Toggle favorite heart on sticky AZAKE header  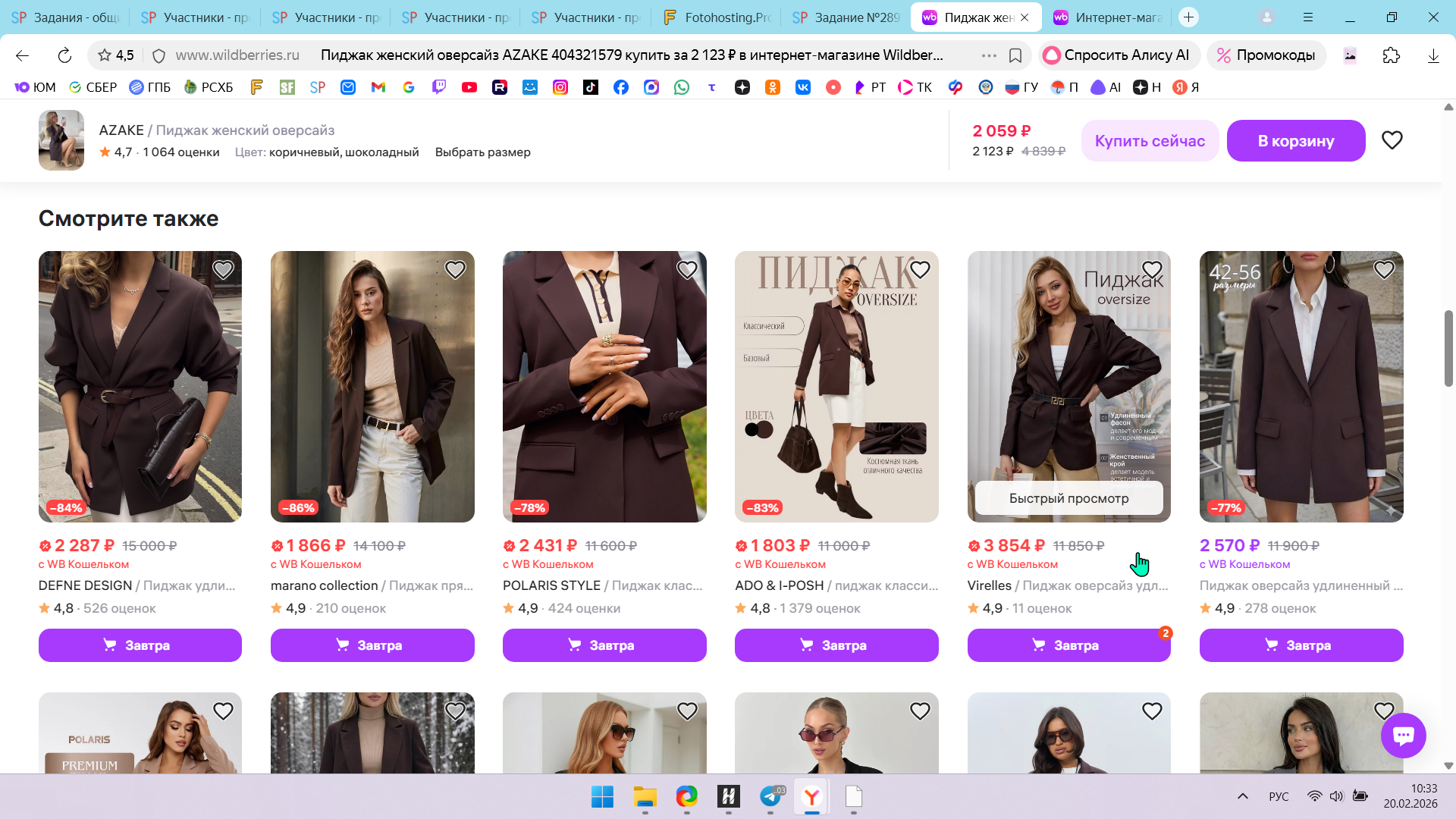click(1392, 140)
